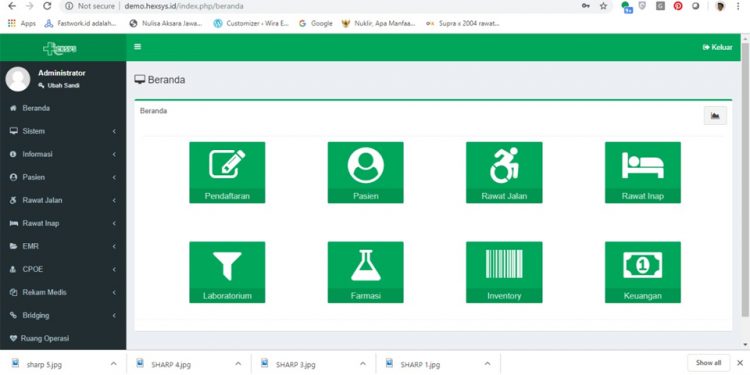Select Beranda in the sidebar
This screenshot has width=750, height=375.
click(x=63, y=108)
